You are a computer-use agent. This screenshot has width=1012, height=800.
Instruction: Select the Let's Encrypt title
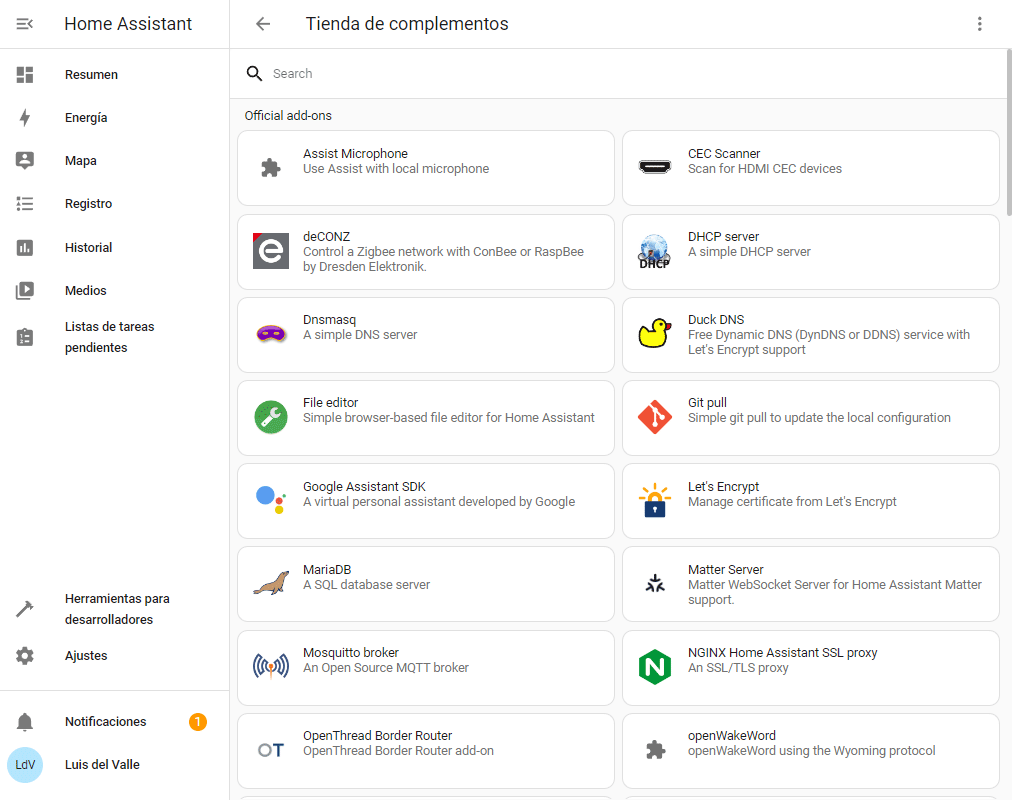723,486
